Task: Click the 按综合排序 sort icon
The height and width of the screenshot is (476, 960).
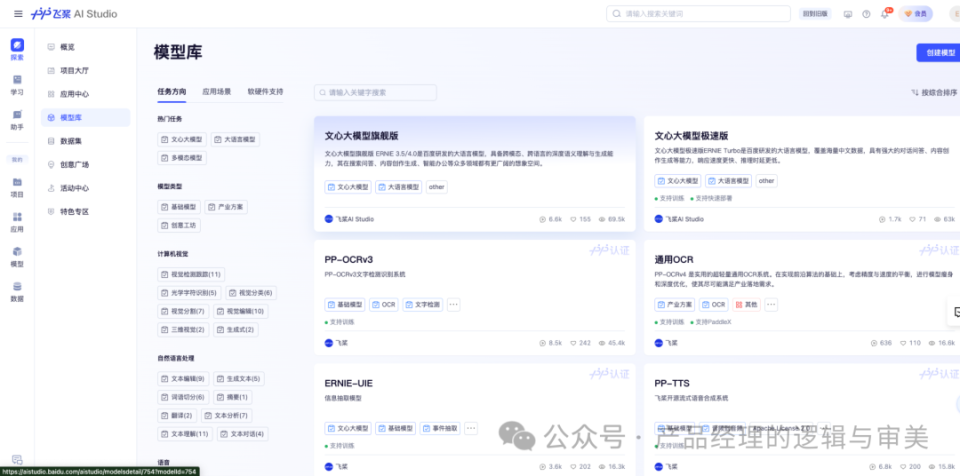Action: point(915,93)
